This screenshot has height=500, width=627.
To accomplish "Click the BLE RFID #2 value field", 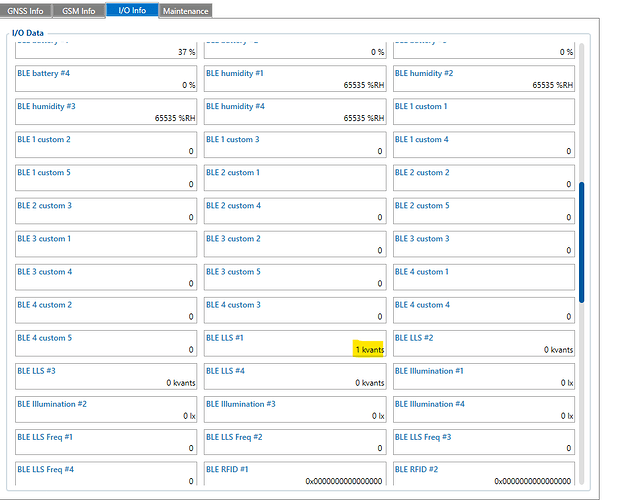I will (484, 475).
